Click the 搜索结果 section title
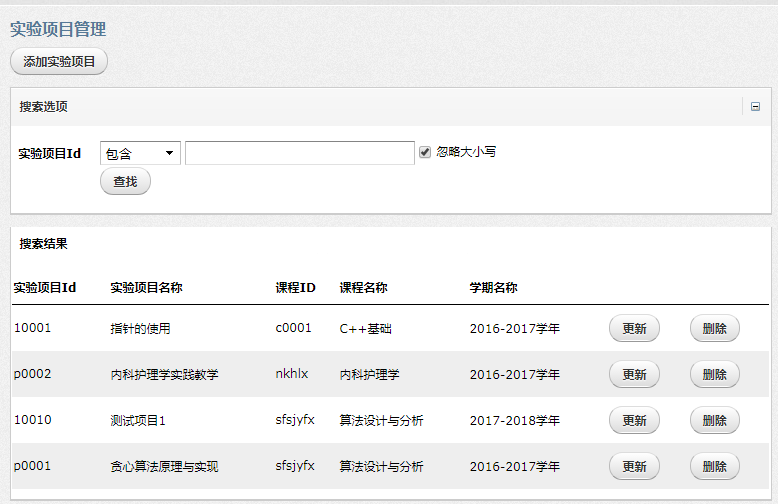This screenshot has height=504, width=778. pyautogui.click(x=44, y=244)
